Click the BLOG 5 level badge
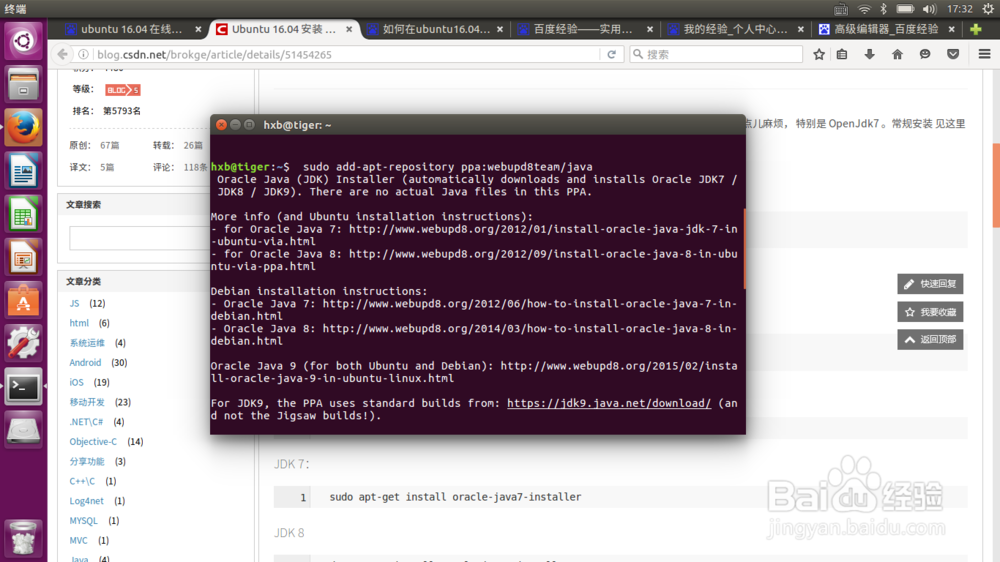Viewport: 1000px width, 562px height. click(122, 90)
